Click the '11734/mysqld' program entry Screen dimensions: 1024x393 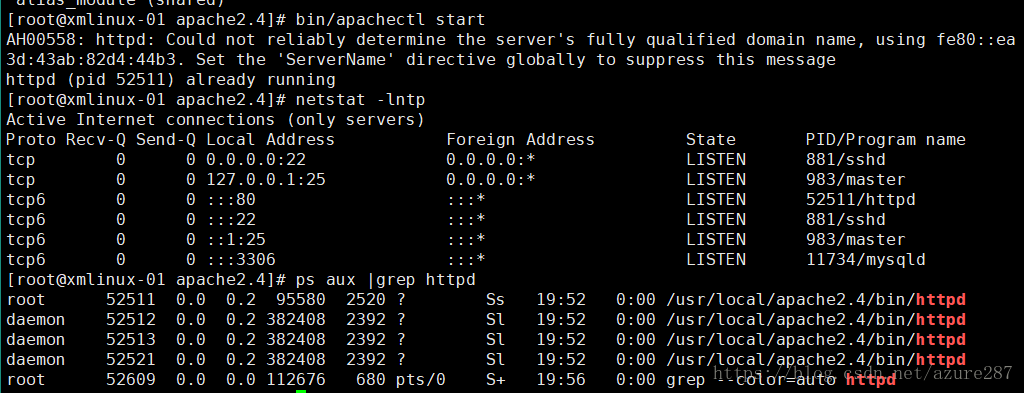coord(866,260)
